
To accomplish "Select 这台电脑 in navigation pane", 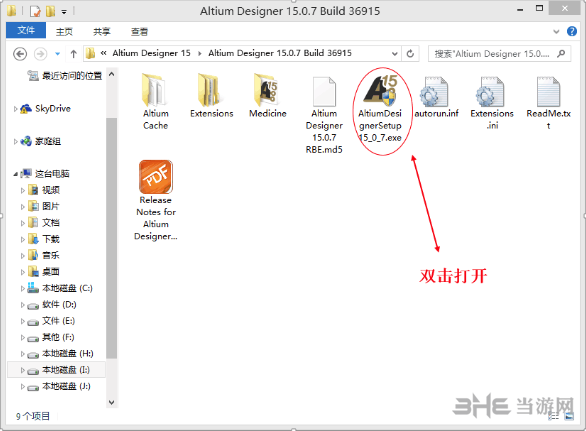I will point(45,174).
